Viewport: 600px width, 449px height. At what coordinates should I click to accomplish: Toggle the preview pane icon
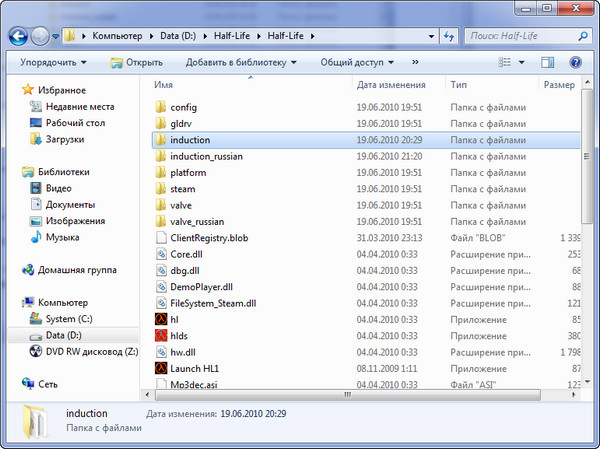[548, 62]
